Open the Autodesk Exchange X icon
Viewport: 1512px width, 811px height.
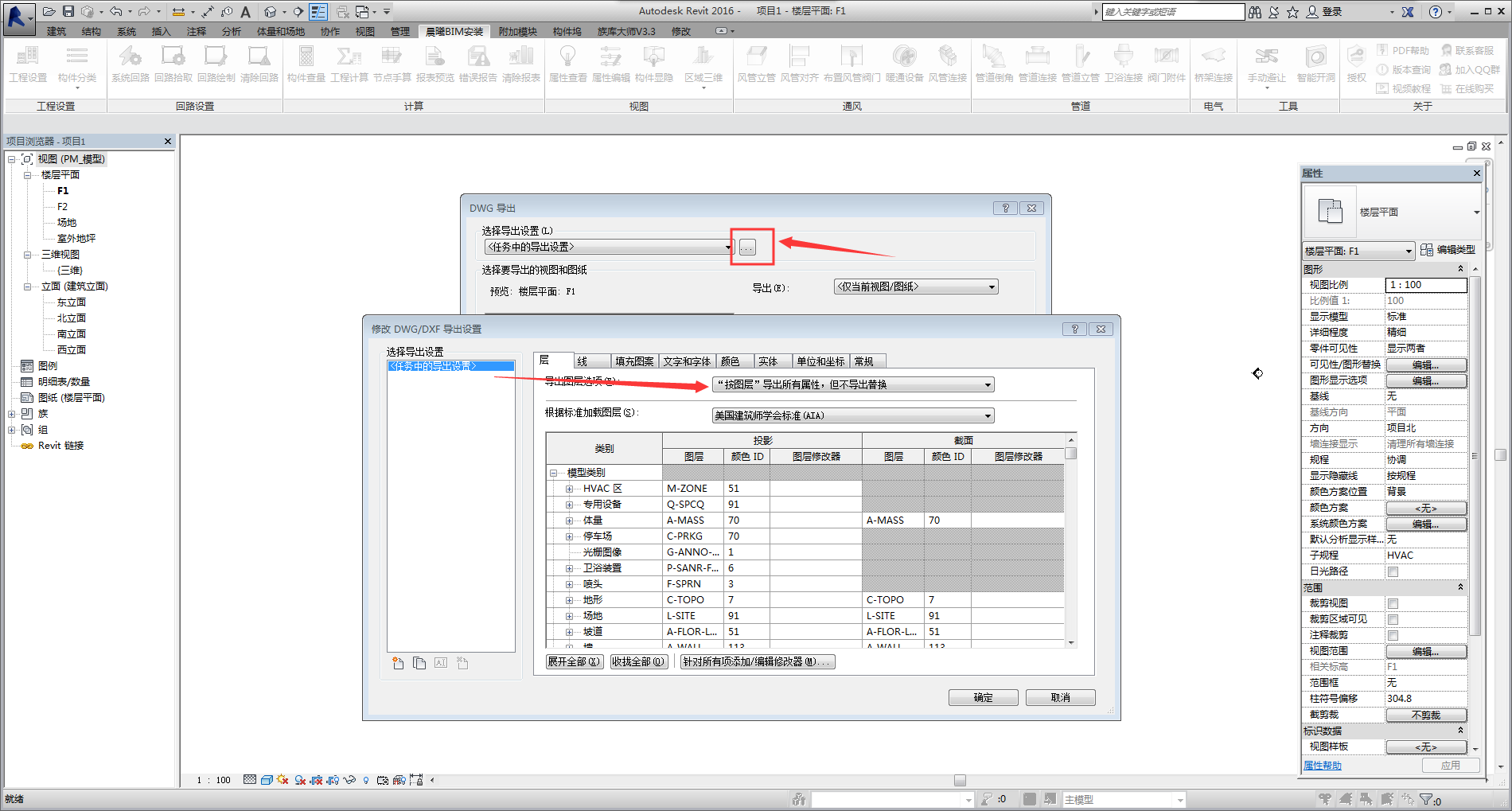click(1408, 12)
